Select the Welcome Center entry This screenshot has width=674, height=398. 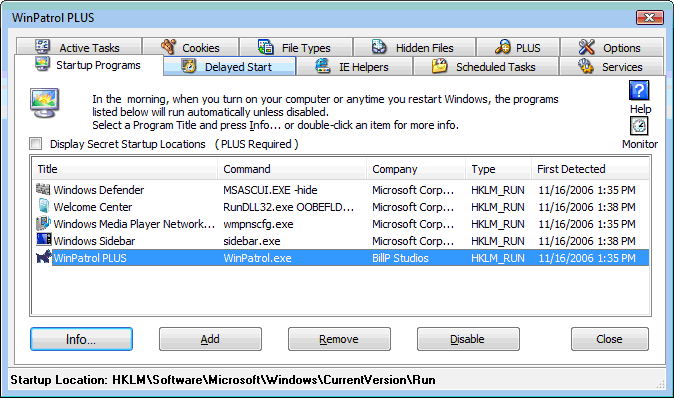(x=92, y=207)
